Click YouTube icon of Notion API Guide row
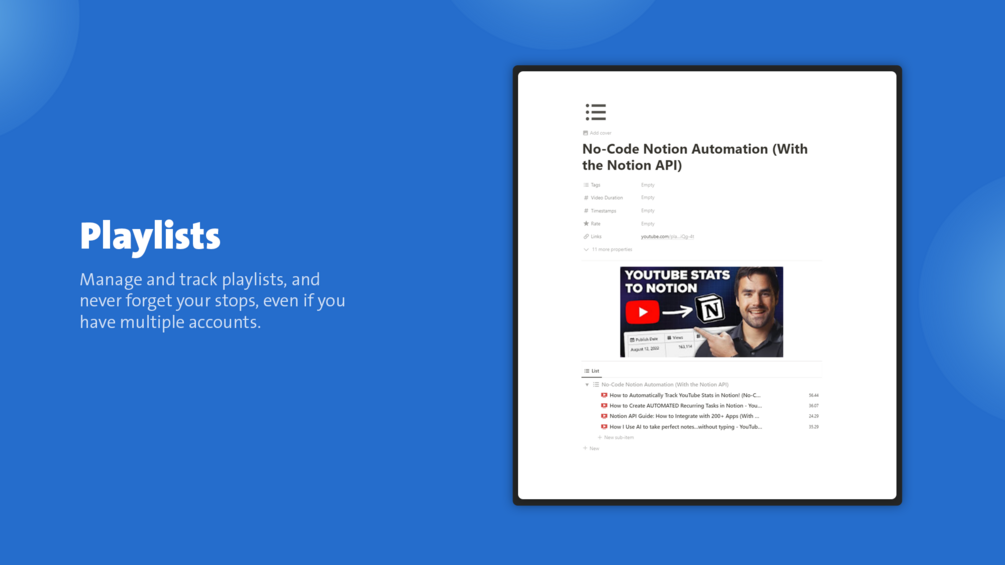 coord(604,416)
